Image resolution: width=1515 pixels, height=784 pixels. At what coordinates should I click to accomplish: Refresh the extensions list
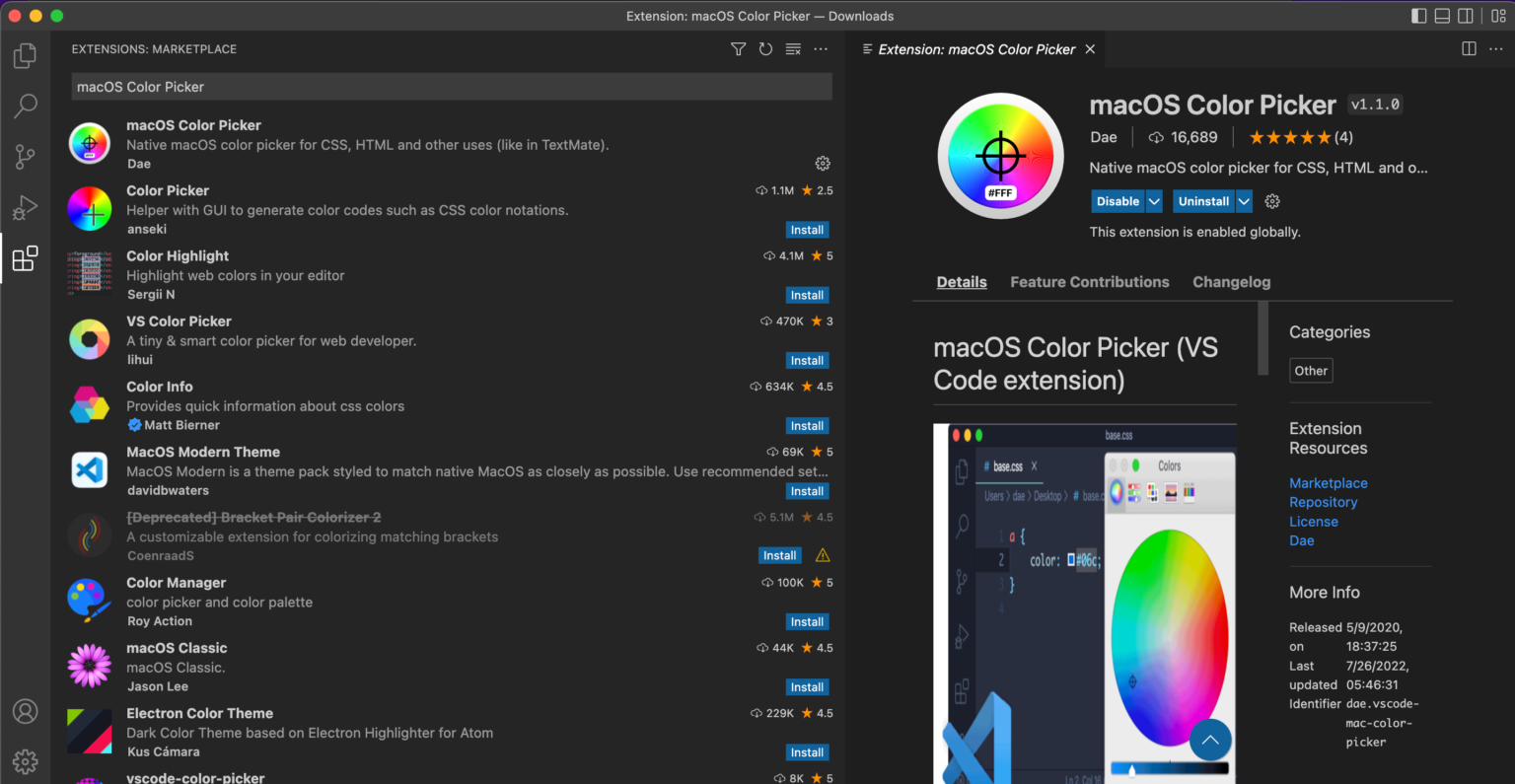pyautogui.click(x=765, y=48)
